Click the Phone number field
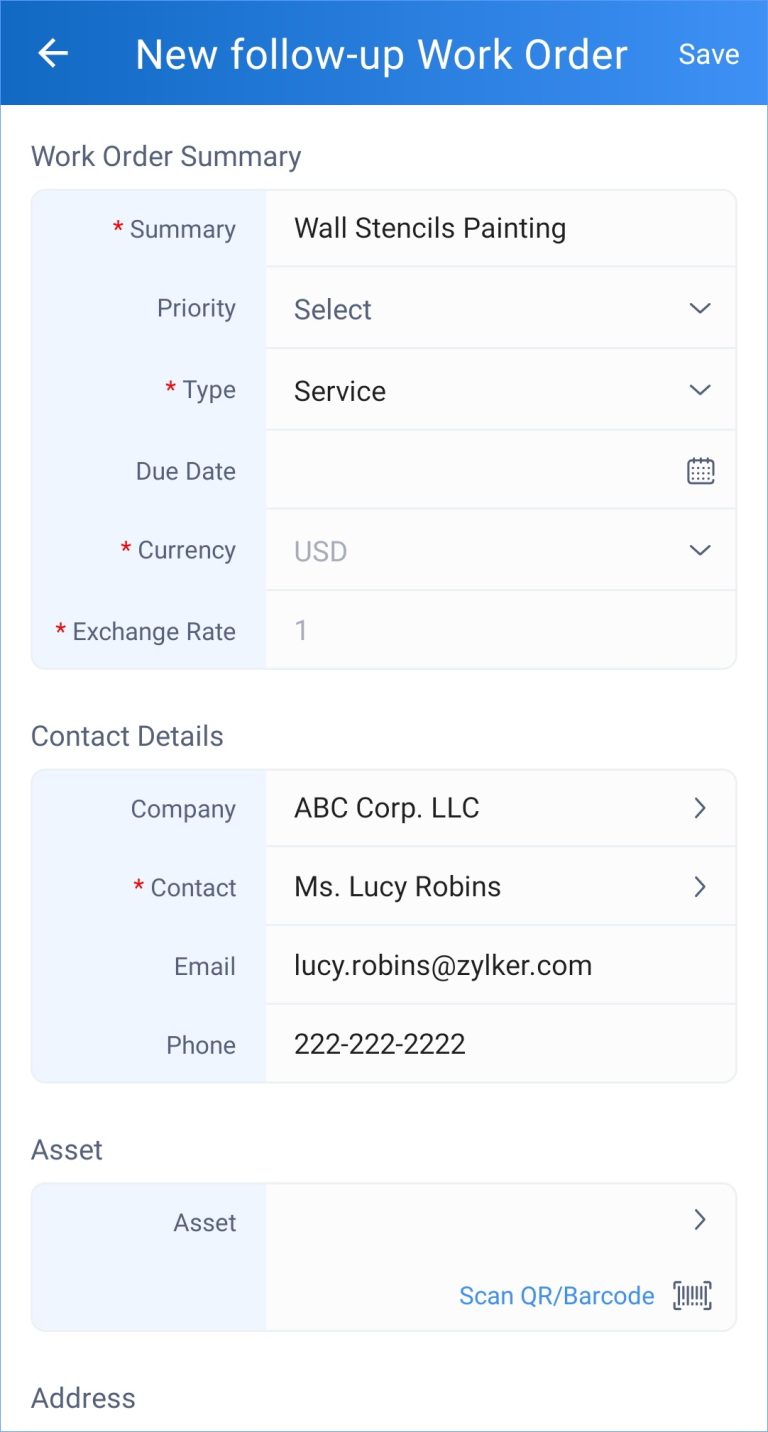Viewport: 768px width, 1432px height. (x=380, y=1045)
